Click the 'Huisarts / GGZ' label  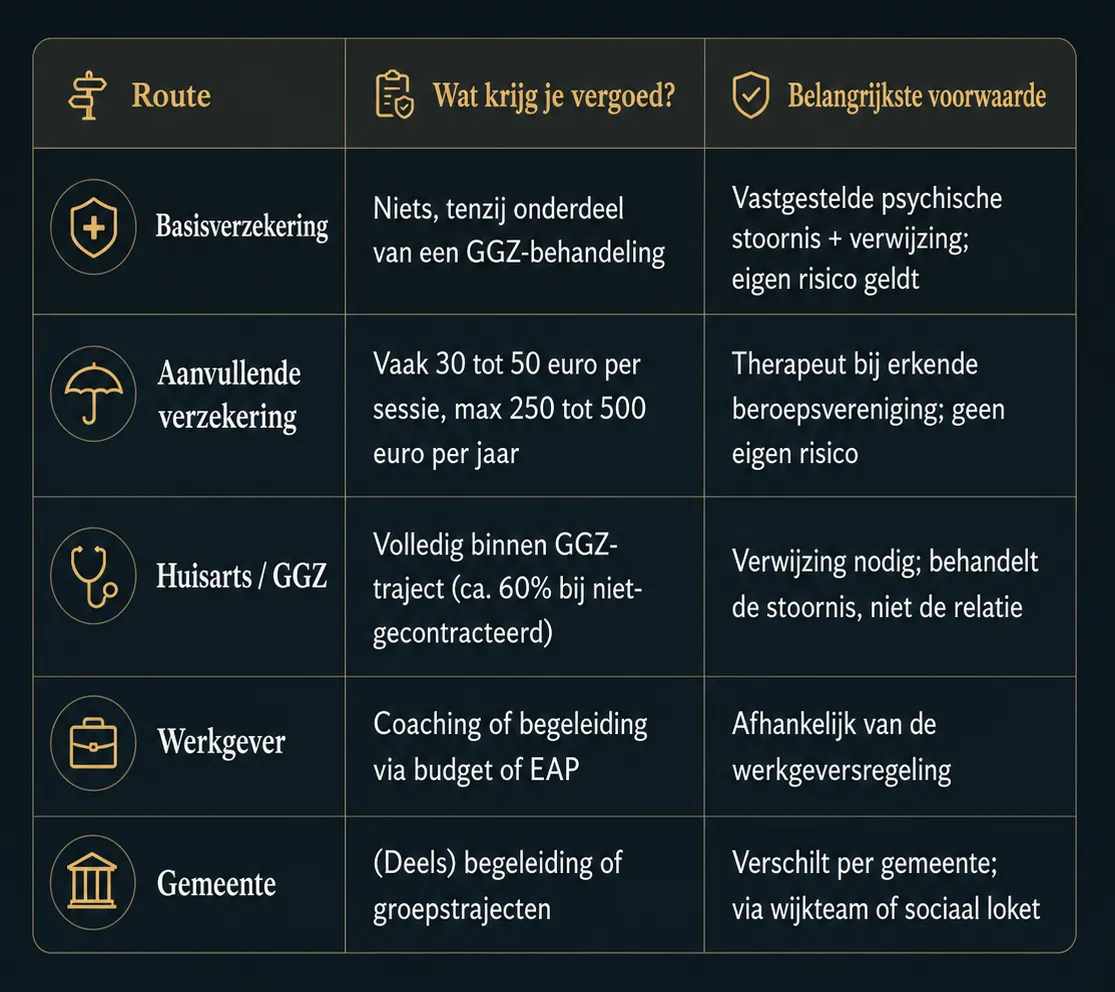pos(242,575)
